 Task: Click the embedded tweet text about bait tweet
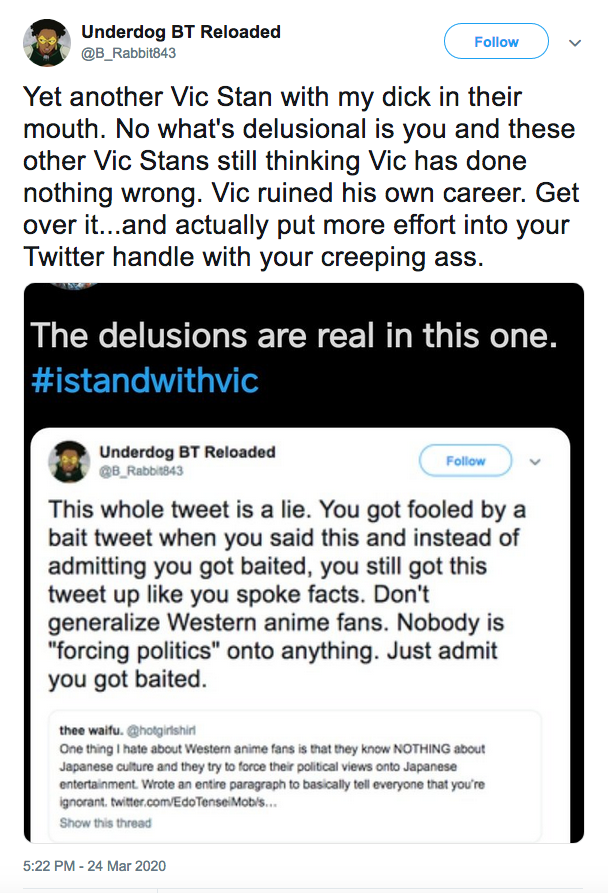287,594
